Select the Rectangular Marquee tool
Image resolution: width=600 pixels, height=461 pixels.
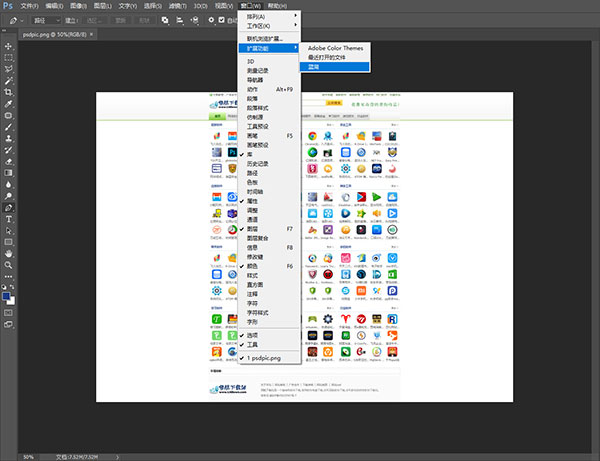point(8,58)
